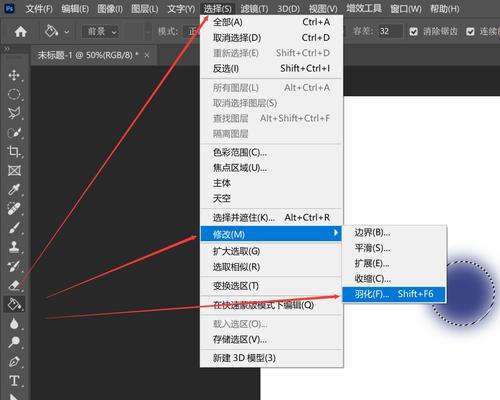Open the 增效工具 menu
Screen dimensions: 500x400
pyautogui.click(x=364, y=8)
